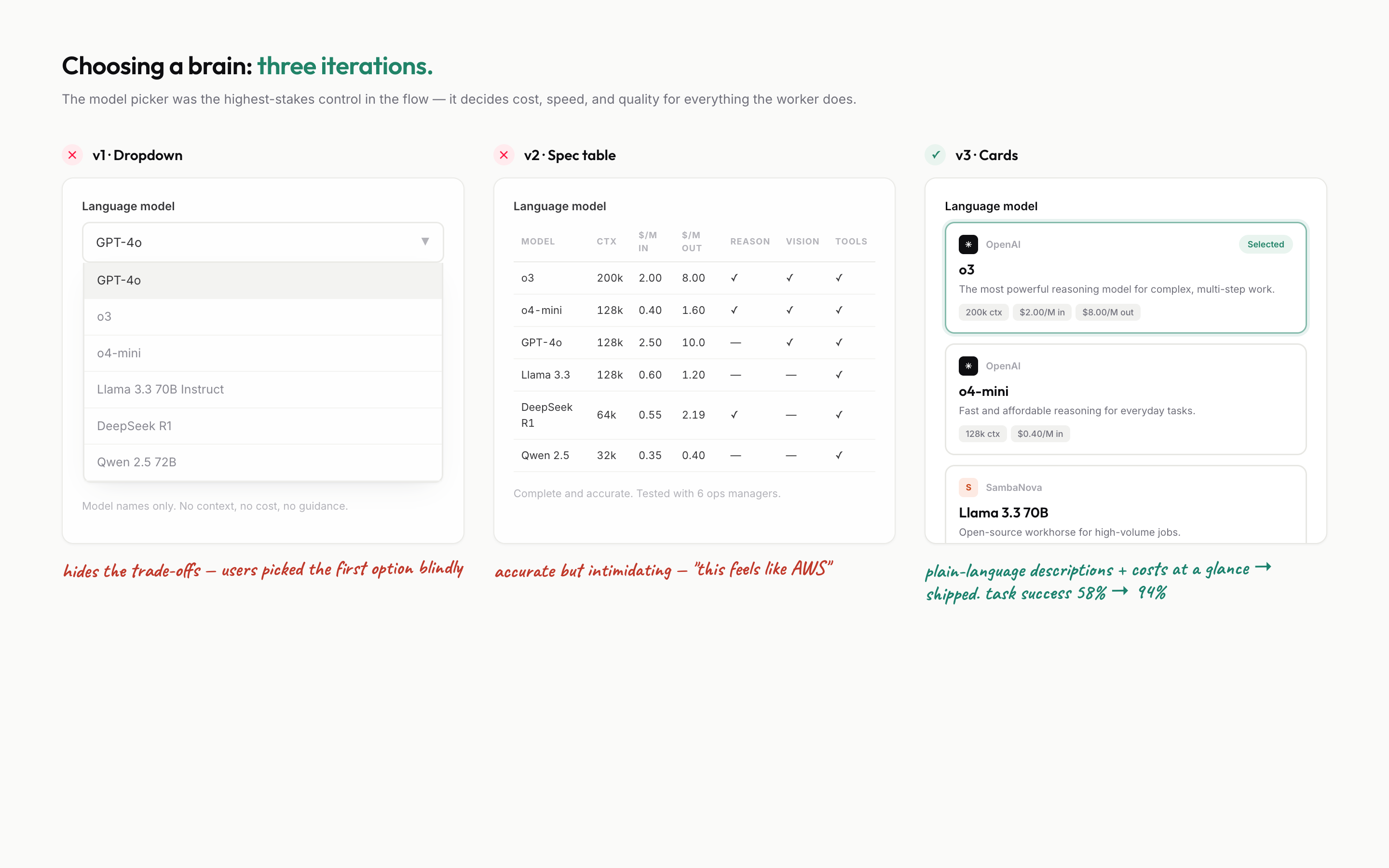Click the 128k ctx chip on o4-mini card
Viewport: 1389px width, 868px height.
tap(982, 434)
